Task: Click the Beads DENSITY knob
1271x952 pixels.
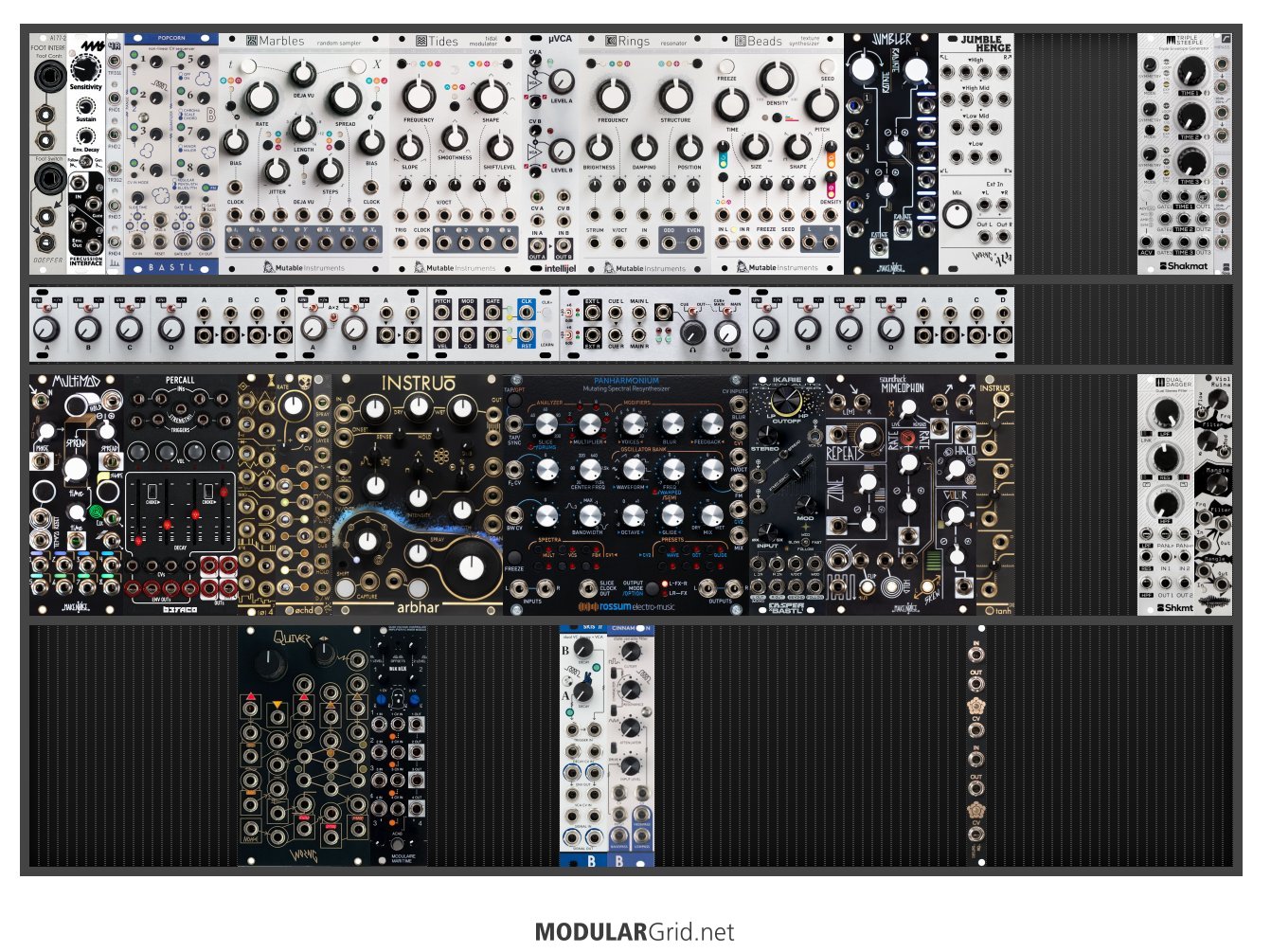Action: [777, 80]
